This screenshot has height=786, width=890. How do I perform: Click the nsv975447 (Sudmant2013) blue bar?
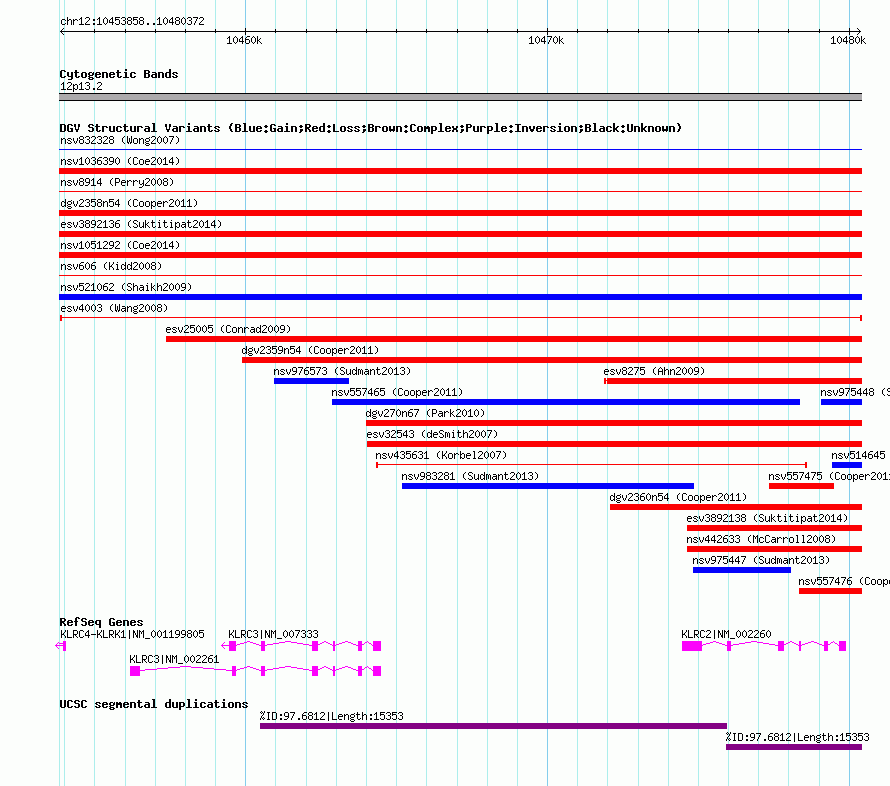click(742, 570)
